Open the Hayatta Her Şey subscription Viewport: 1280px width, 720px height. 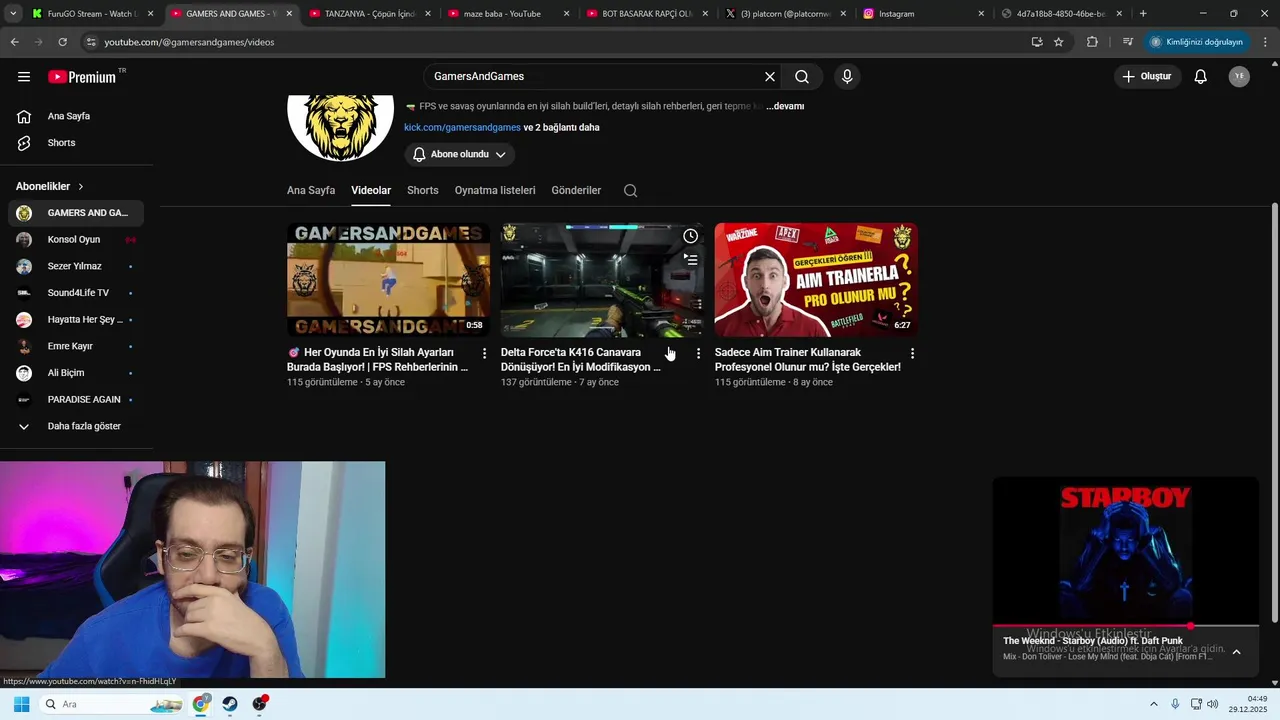pyautogui.click(x=76, y=320)
